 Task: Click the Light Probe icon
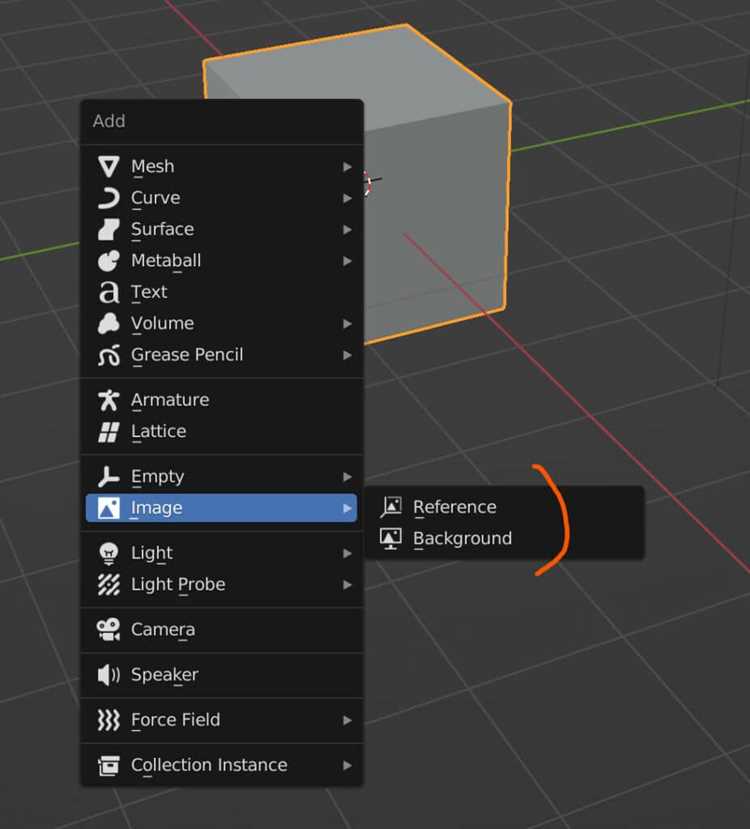[108, 585]
